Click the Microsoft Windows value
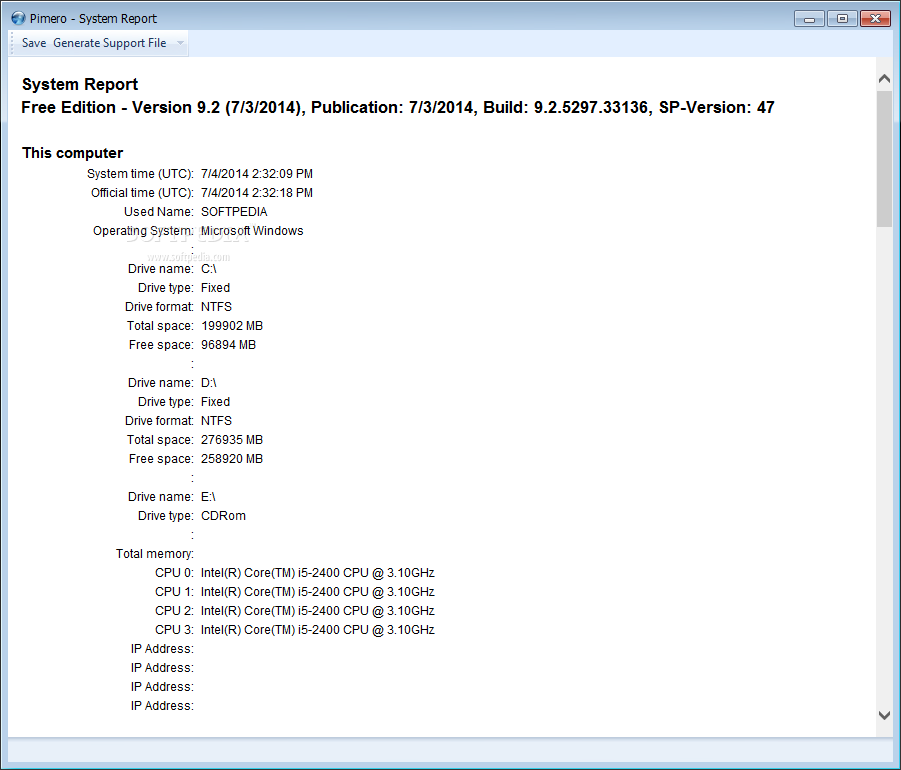 coord(252,230)
